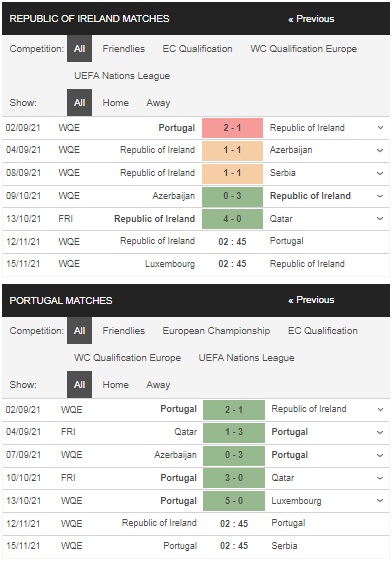
Task: Expand the Azerbaijan 0-3 Republic of Ireland row
Action: [x=381, y=196]
